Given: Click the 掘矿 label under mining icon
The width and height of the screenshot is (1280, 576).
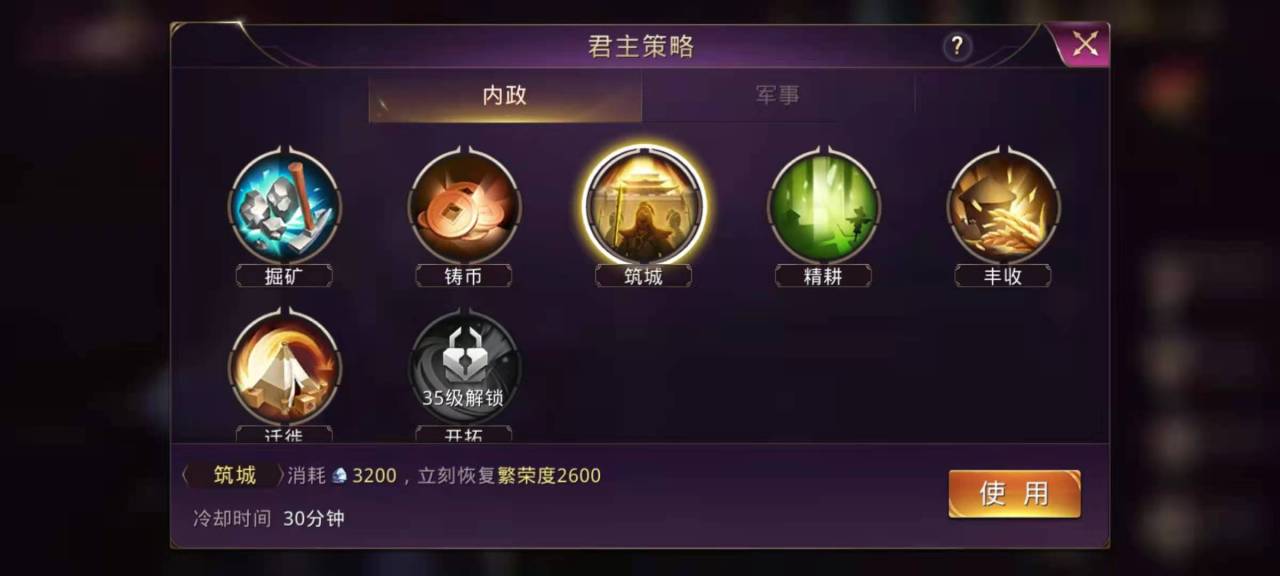Looking at the screenshot, I should [x=285, y=276].
